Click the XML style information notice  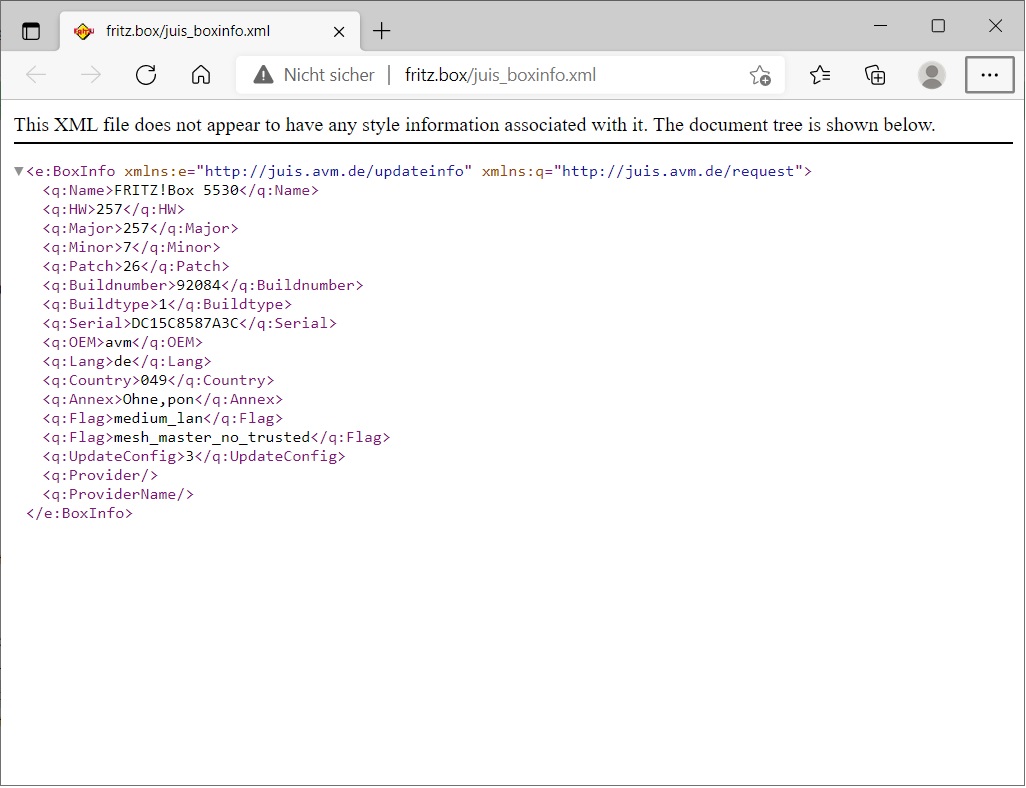pos(475,124)
